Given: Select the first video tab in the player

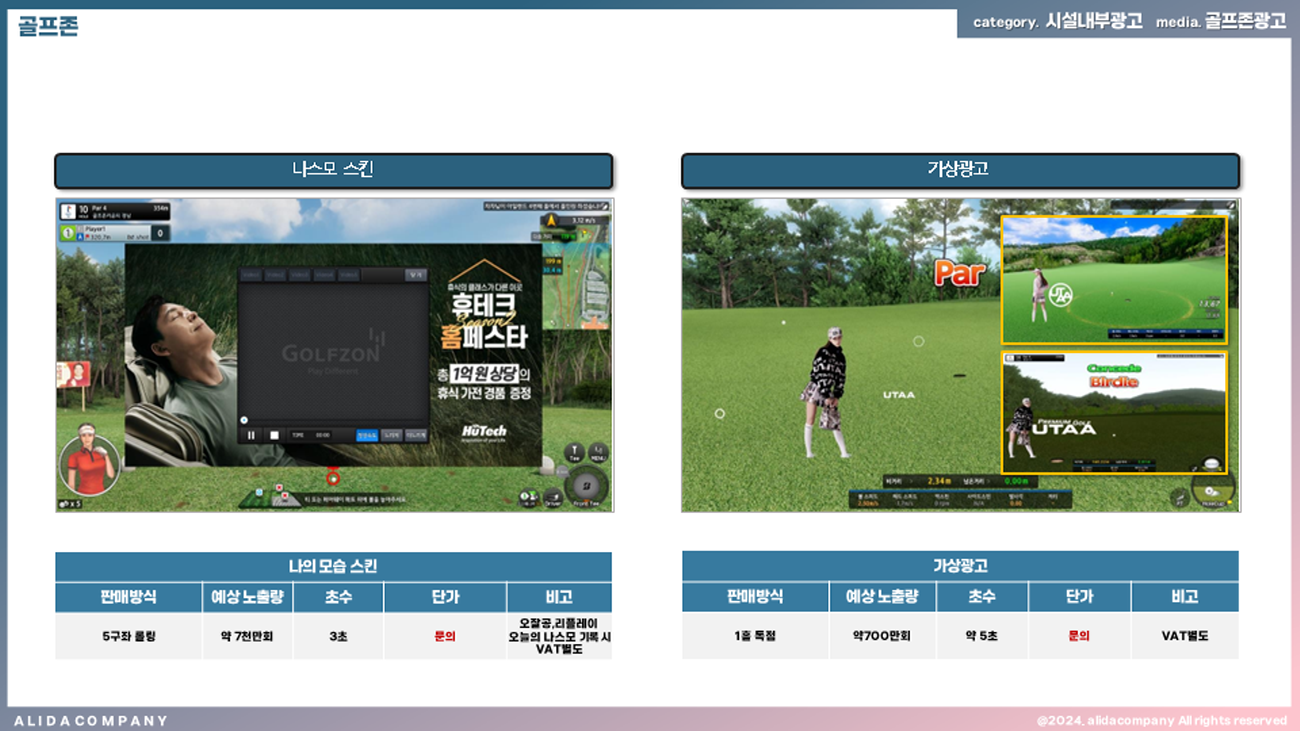Looking at the screenshot, I should [x=250, y=275].
